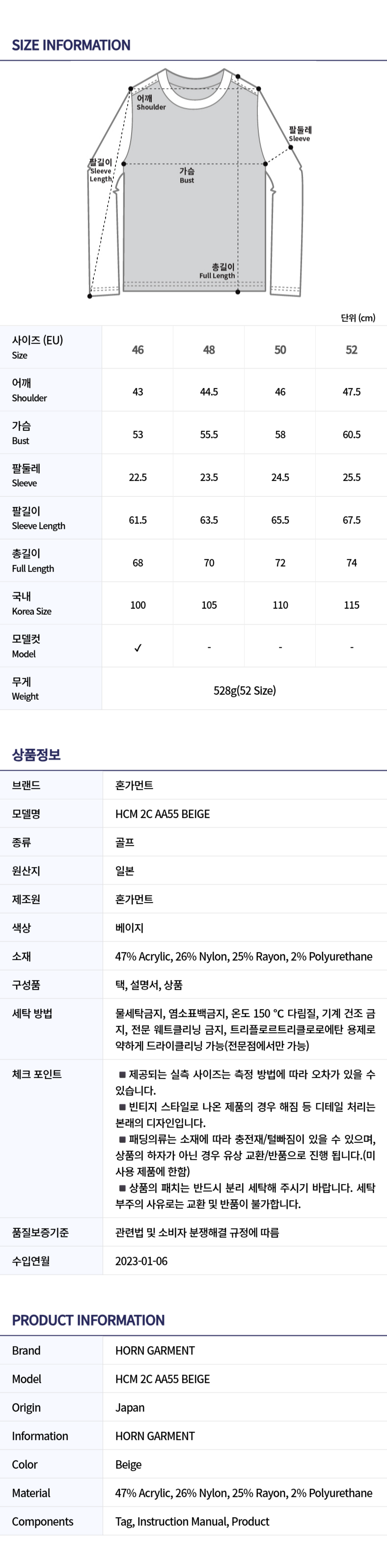
Task: Click the Full Length label on the diagram
Action: click(217, 271)
